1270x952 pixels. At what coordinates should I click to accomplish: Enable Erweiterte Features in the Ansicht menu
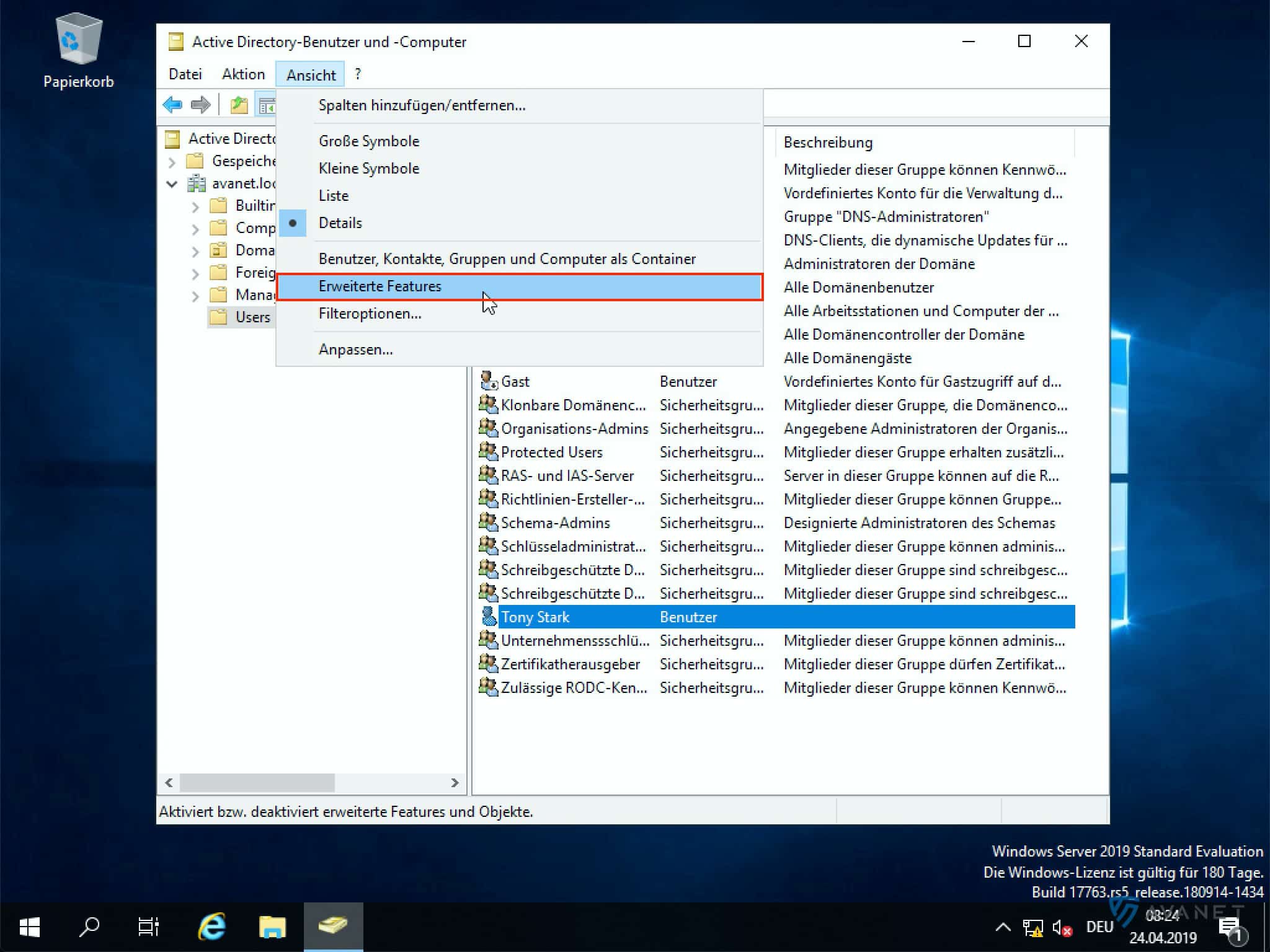click(380, 286)
